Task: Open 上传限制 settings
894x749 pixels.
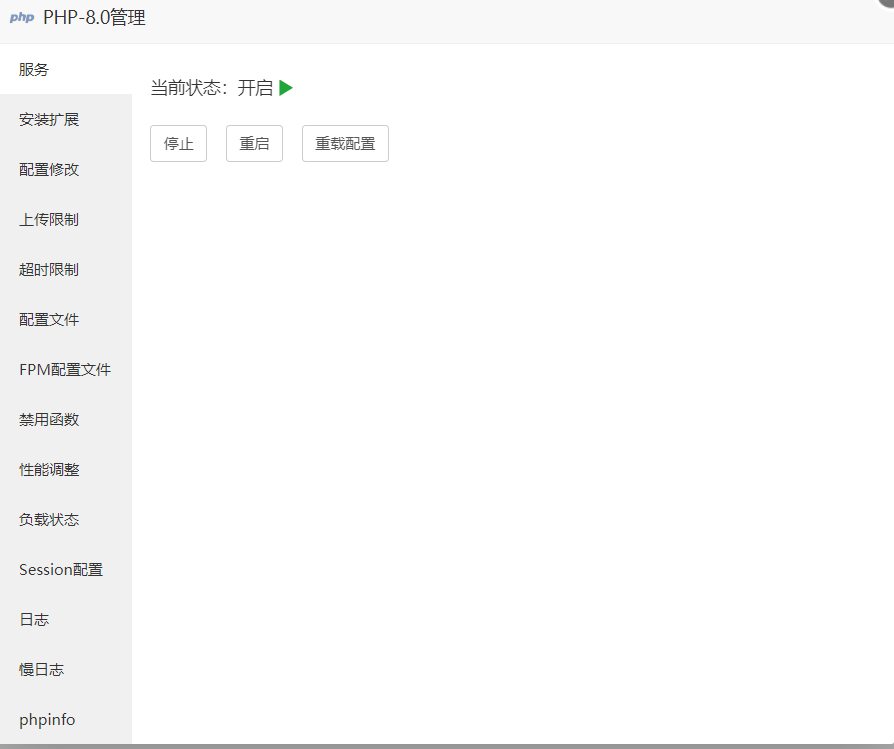Action: pyautogui.click(x=66, y=219)
